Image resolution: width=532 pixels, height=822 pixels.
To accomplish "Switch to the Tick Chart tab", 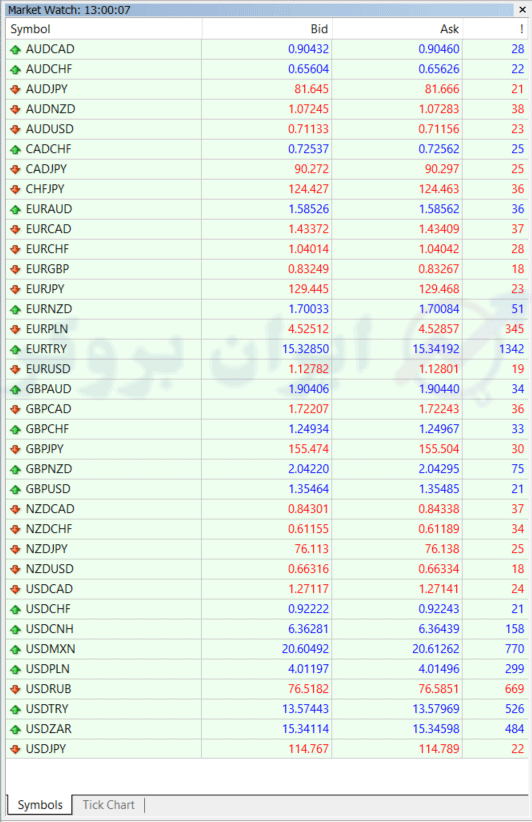I will tap(108, 805).
